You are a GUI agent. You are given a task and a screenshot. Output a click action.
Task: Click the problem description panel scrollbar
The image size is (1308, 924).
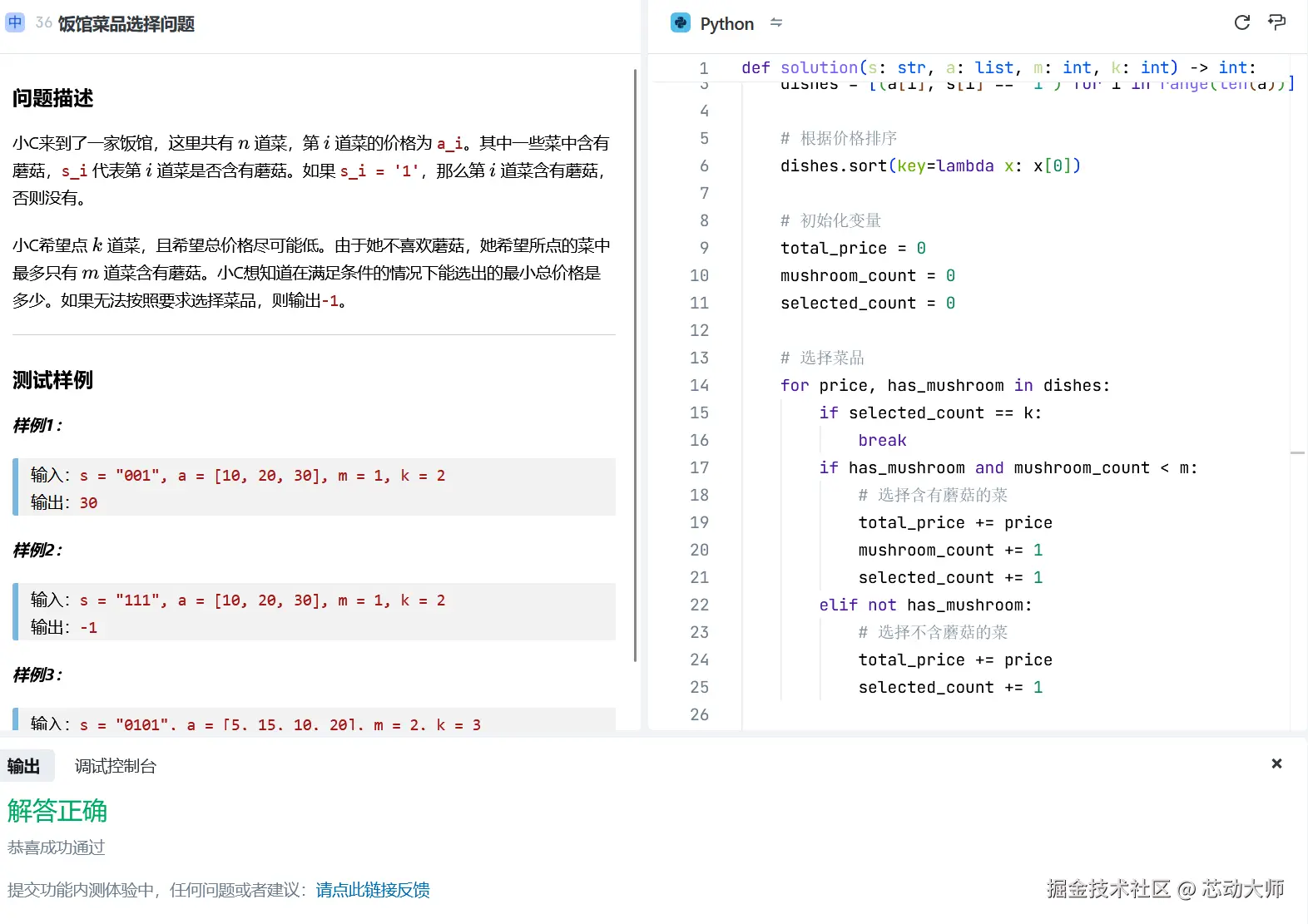[x=636, y=366]
